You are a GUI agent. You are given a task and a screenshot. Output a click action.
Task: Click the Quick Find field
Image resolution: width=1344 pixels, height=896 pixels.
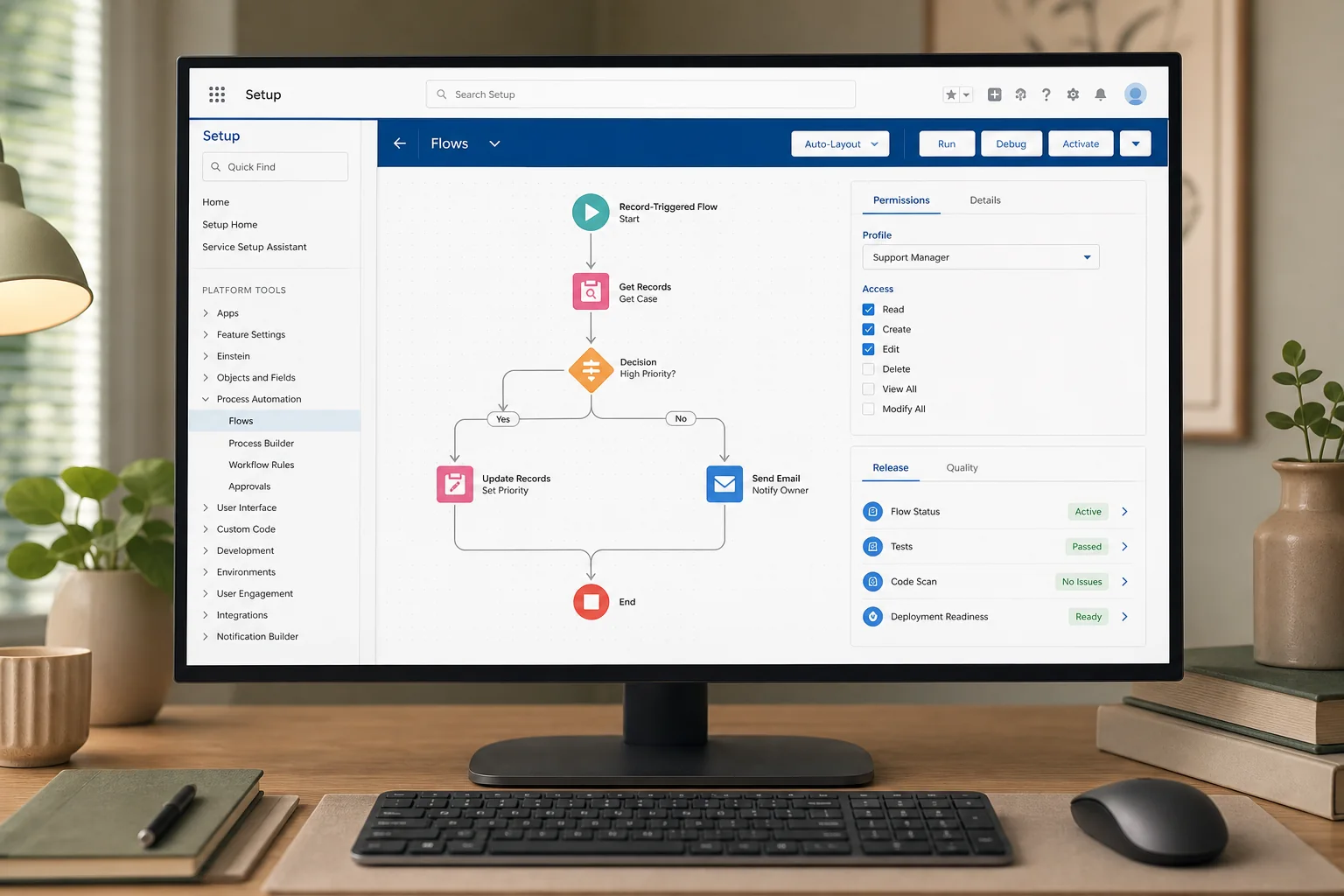click(275, 167)
